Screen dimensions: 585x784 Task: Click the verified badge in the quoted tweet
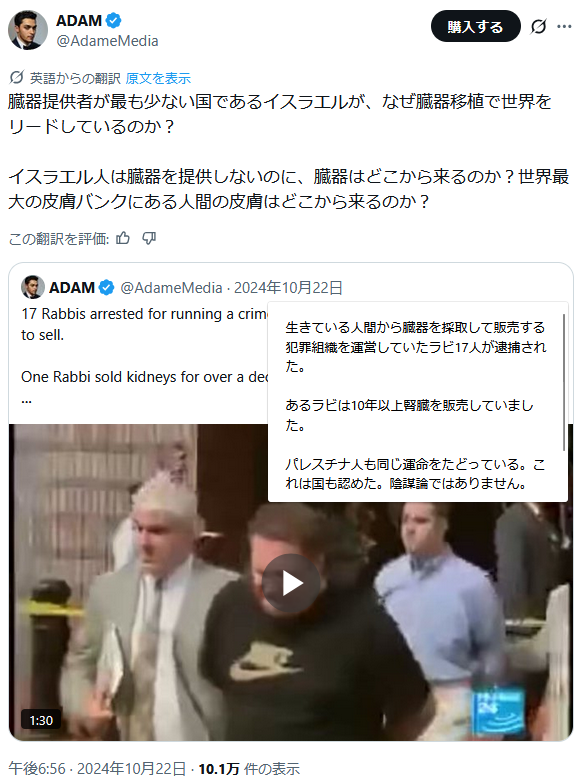click(106, 288)
